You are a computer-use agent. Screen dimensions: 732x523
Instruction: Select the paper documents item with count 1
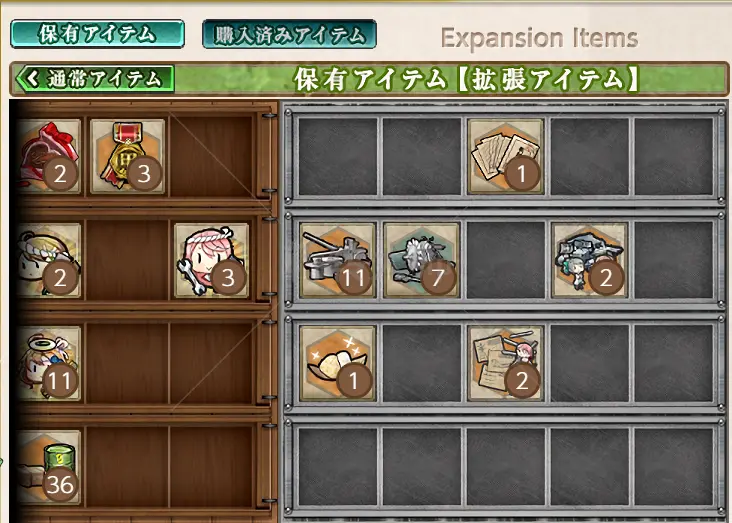pos(506,156)
